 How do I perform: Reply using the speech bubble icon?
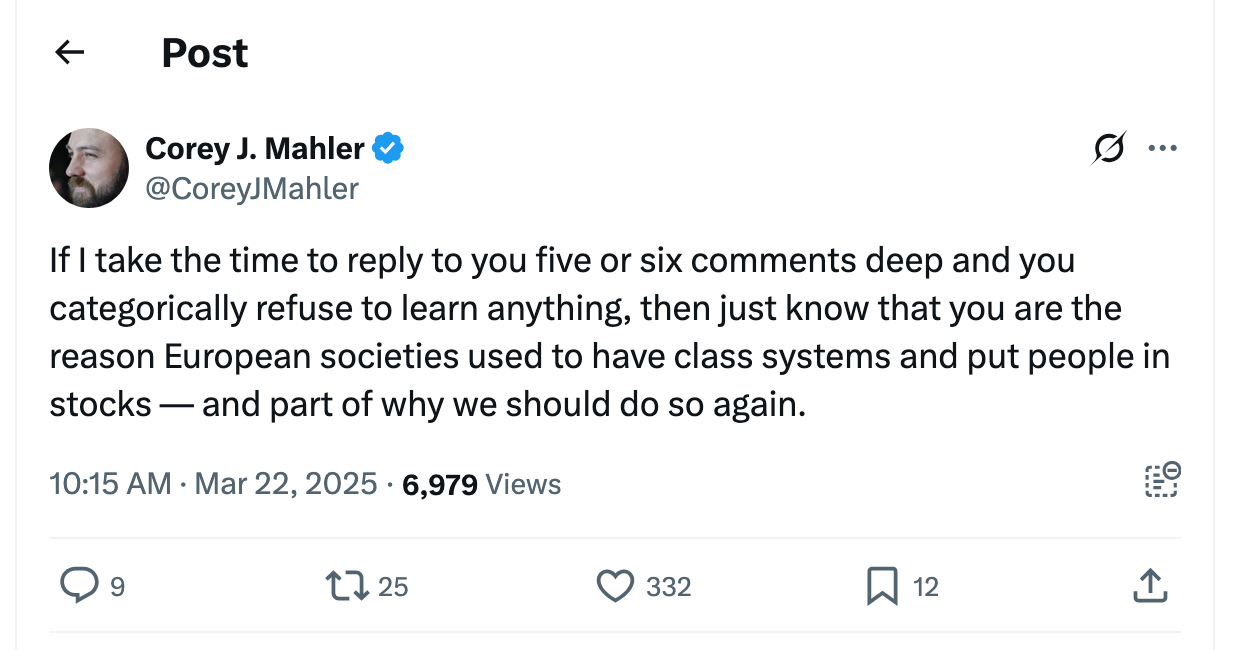79,586
